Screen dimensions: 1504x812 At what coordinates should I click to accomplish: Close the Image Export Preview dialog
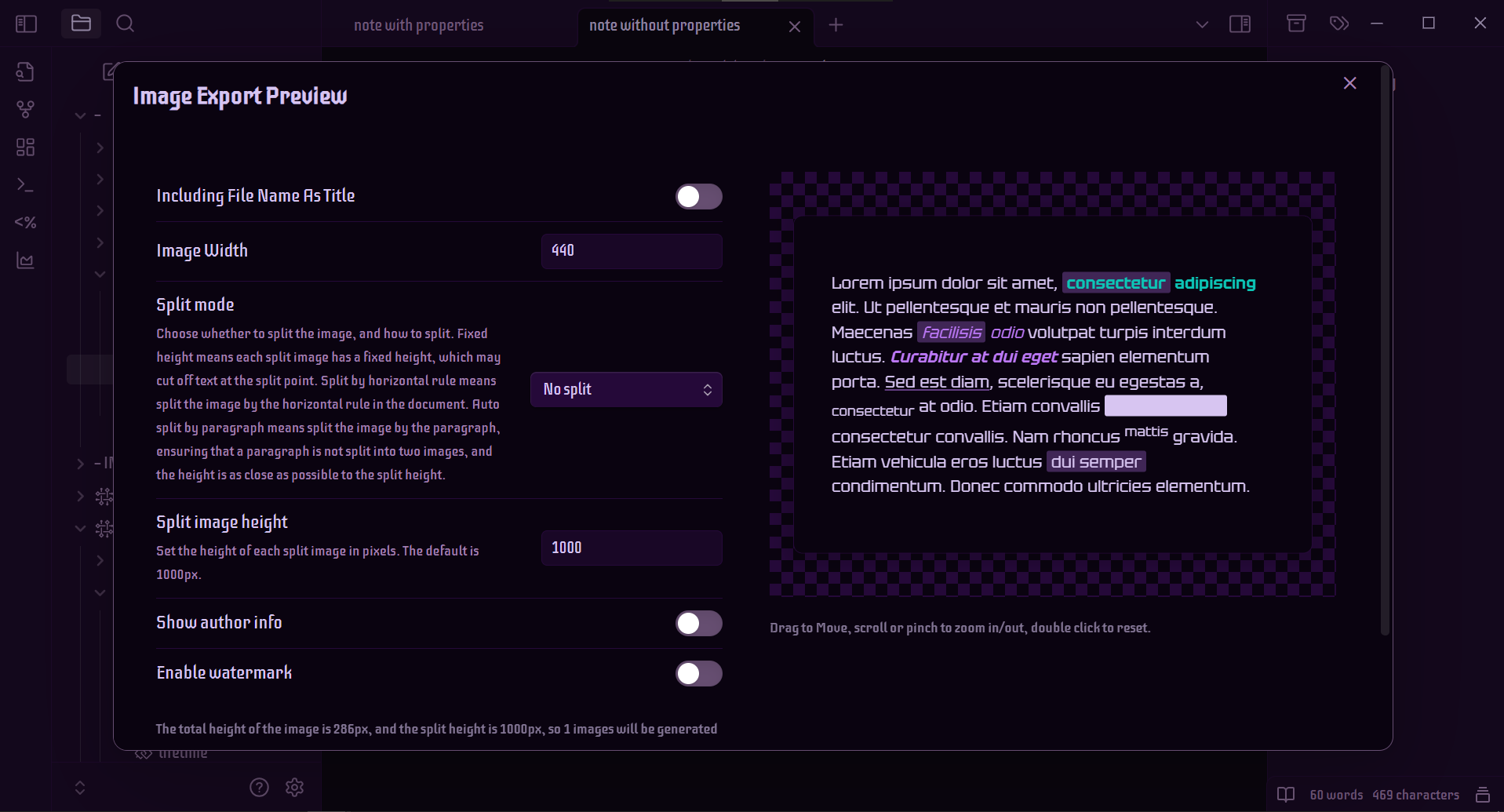[x=1349, y=83]
